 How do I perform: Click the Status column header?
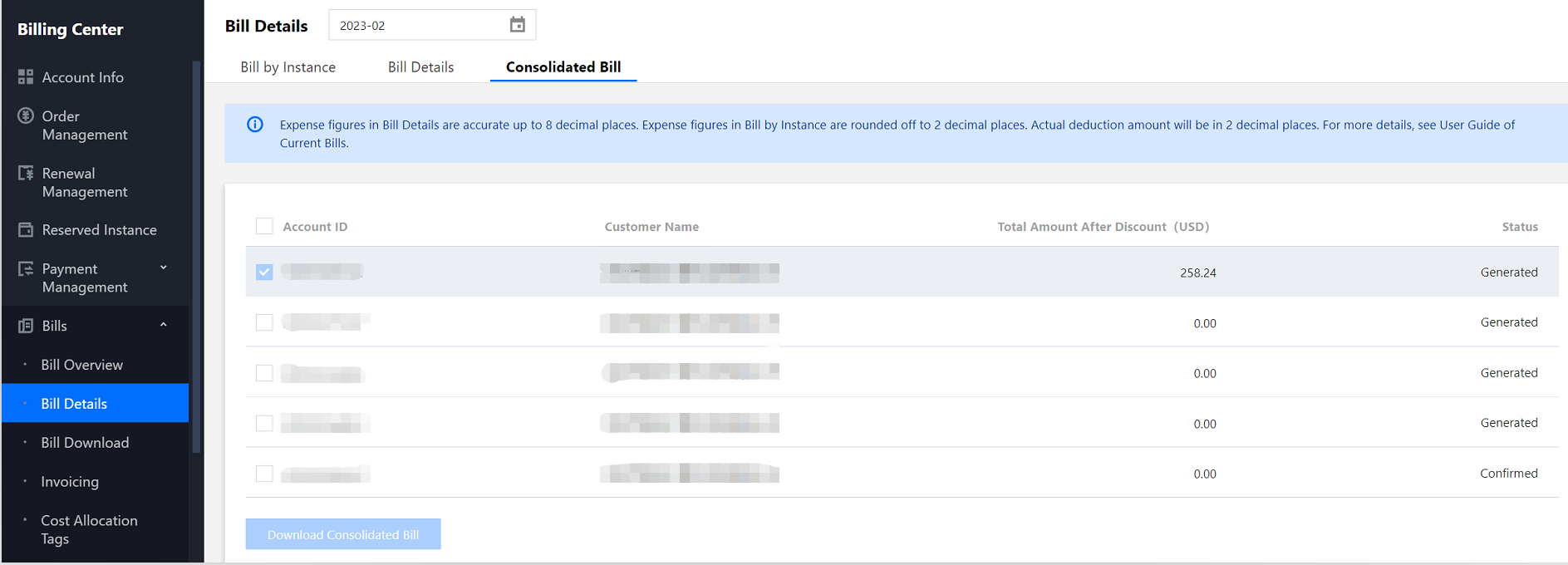click(1520, 227)
